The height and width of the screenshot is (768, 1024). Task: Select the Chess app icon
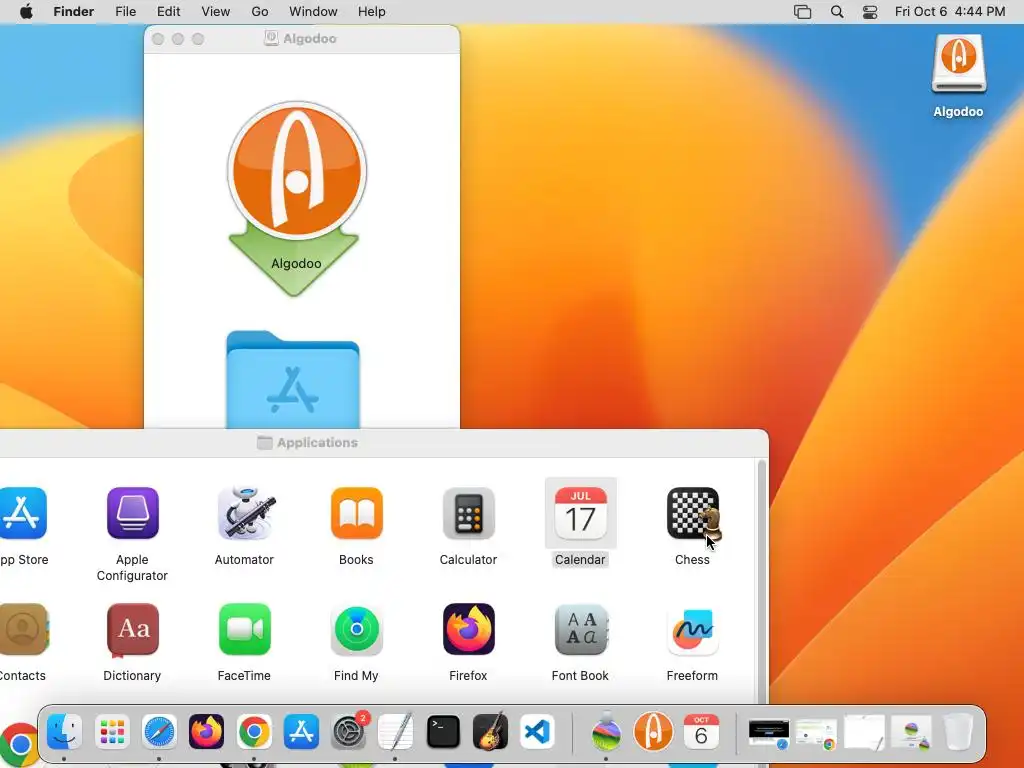click(693, 513)
